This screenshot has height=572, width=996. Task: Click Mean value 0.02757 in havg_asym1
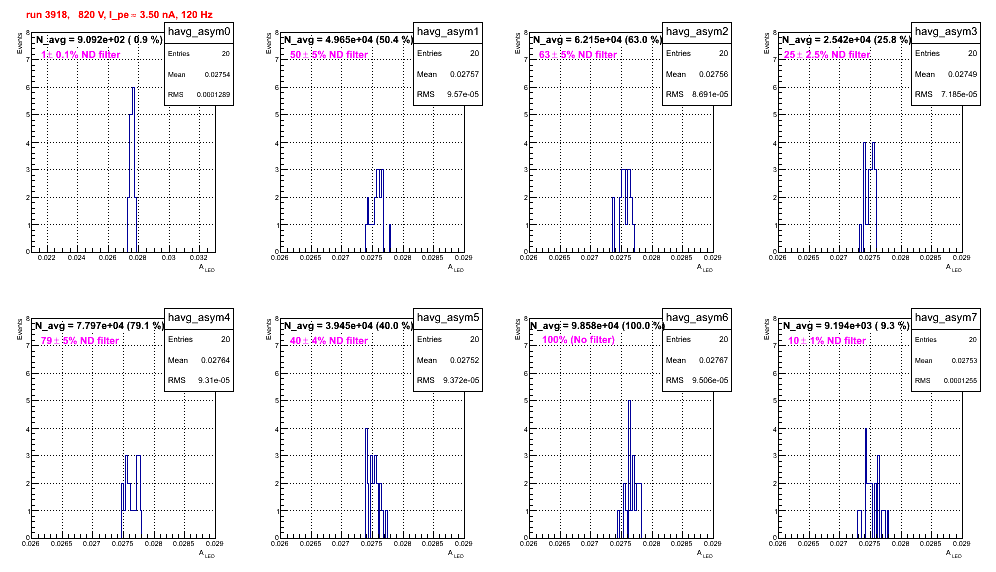(464, 74)
